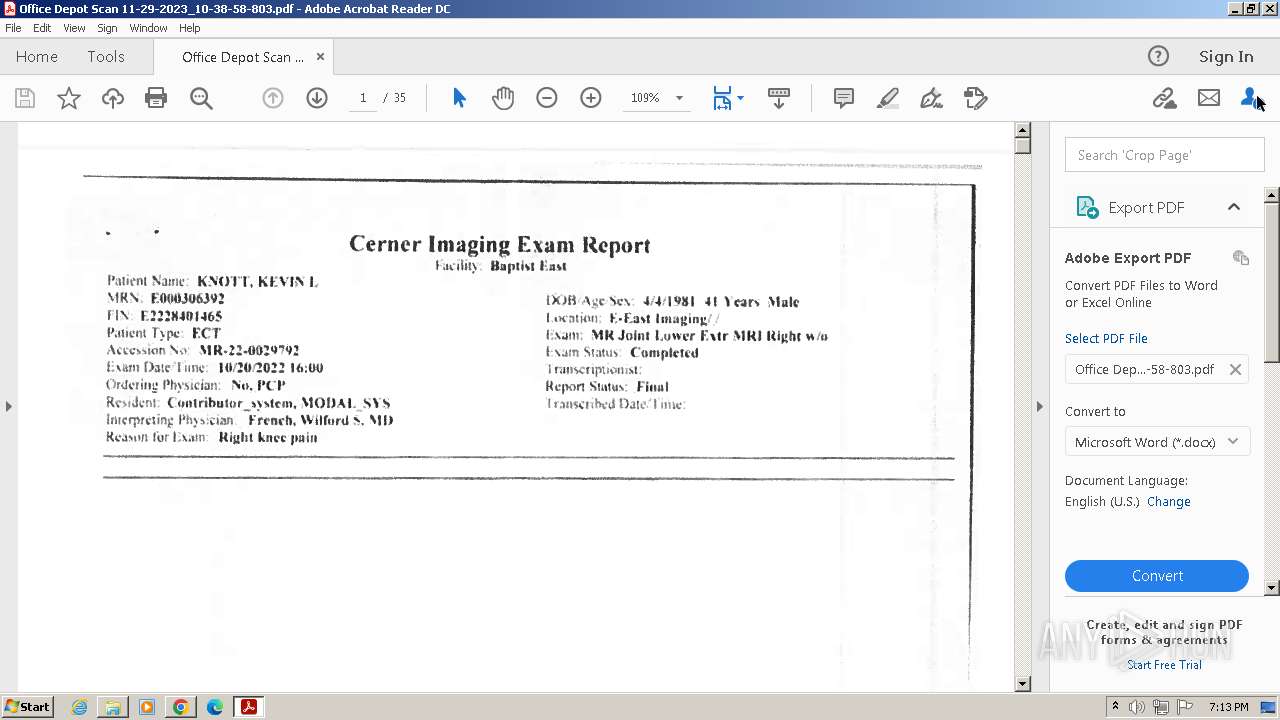This screenshot has width=1280, height=720.
Task: Switch to the Tools tab
Action: (106, 57)
